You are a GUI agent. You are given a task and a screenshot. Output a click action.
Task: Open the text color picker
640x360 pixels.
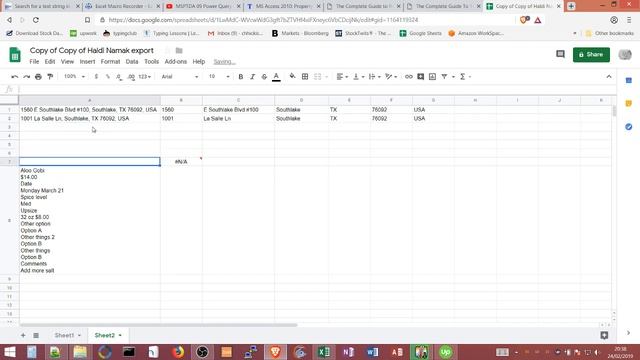(276, 77)
